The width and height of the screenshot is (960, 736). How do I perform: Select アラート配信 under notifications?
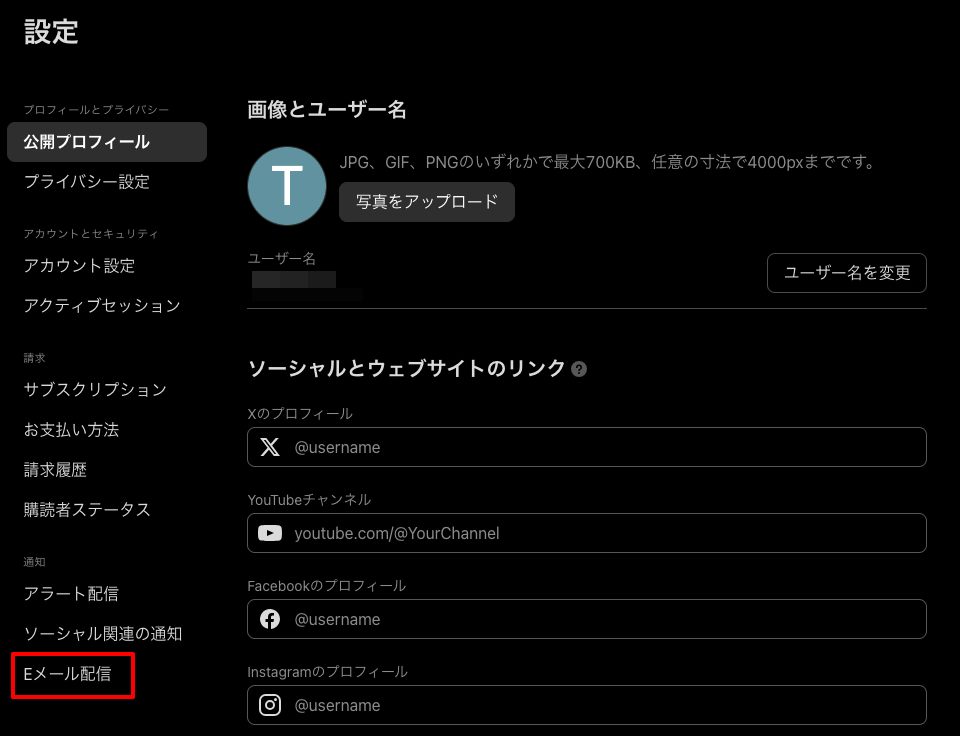(x=71, y=594)
